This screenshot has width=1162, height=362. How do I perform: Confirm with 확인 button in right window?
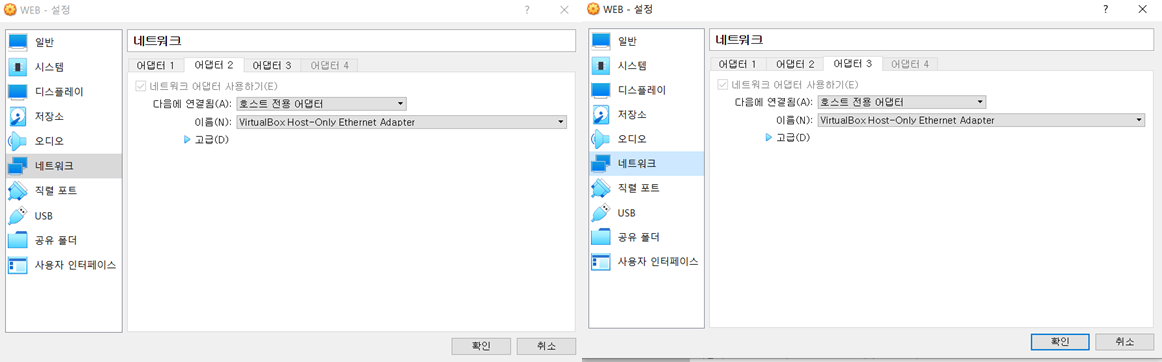pos(1060,341)
